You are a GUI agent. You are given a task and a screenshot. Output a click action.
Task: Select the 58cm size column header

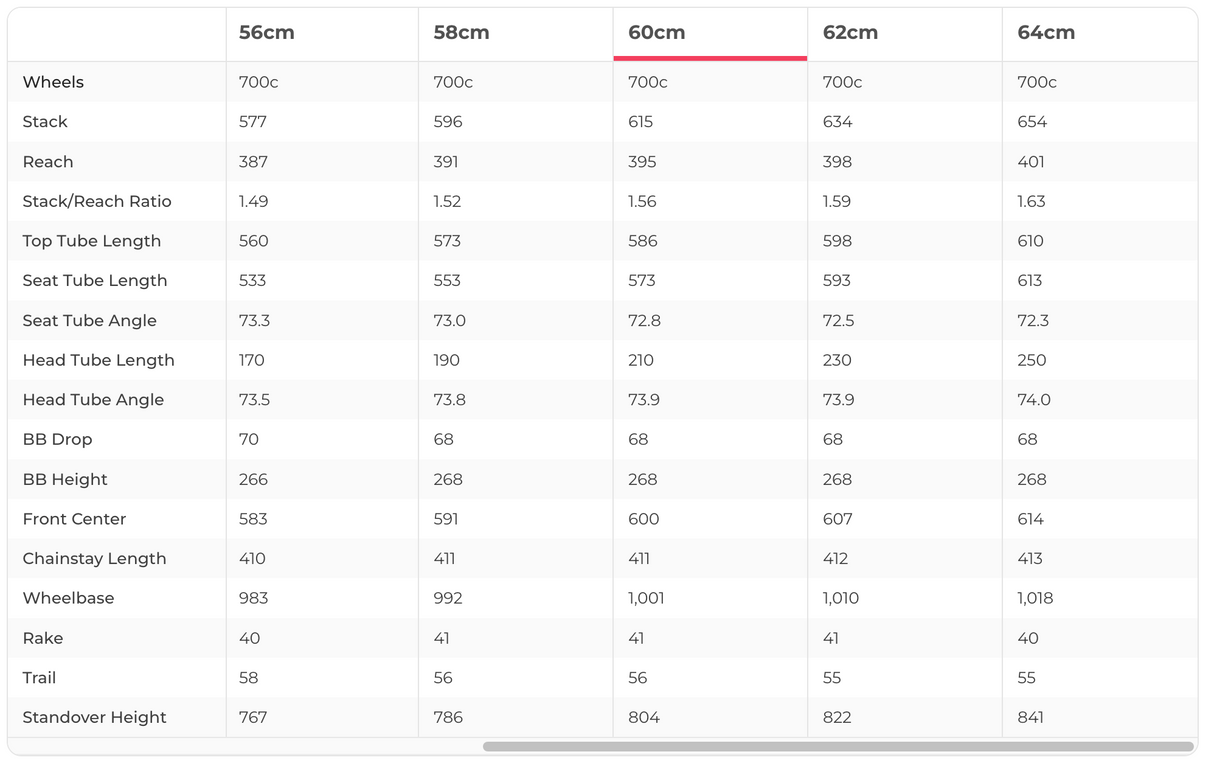[461, 33]
